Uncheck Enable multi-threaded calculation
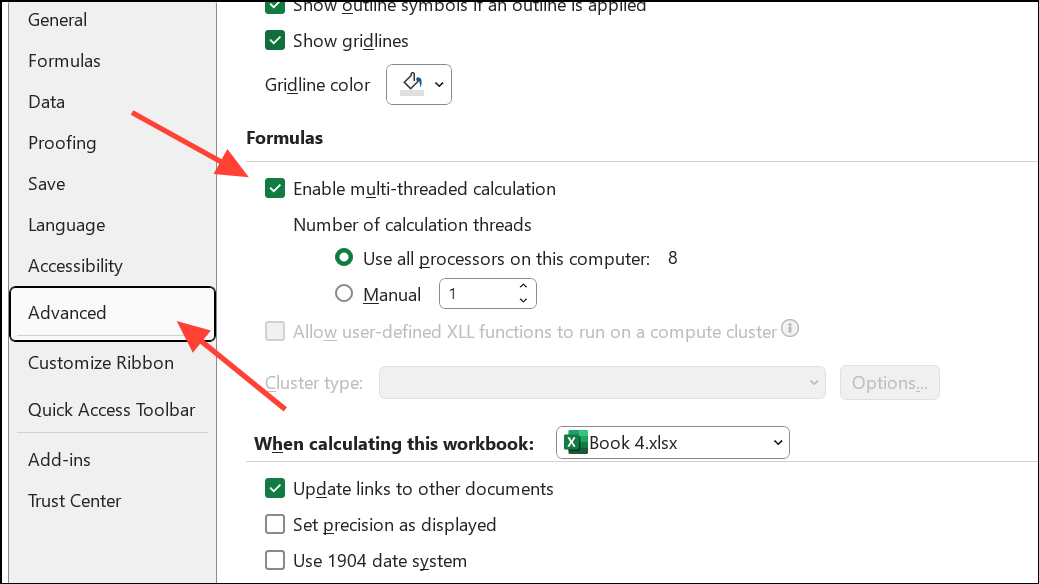Screen dimensions: 1039x584 [x=275, y=189]
